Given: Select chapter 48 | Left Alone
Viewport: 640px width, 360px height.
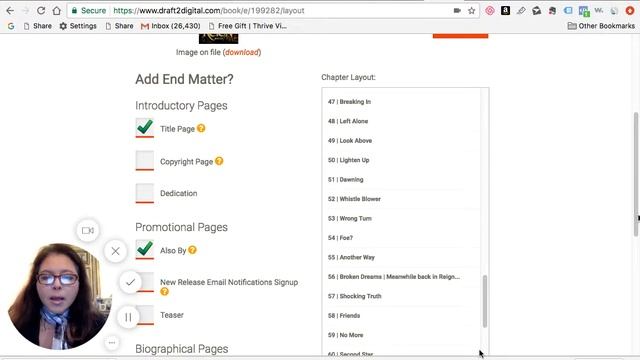Looking at the screenshot, I should coord(348,121).
